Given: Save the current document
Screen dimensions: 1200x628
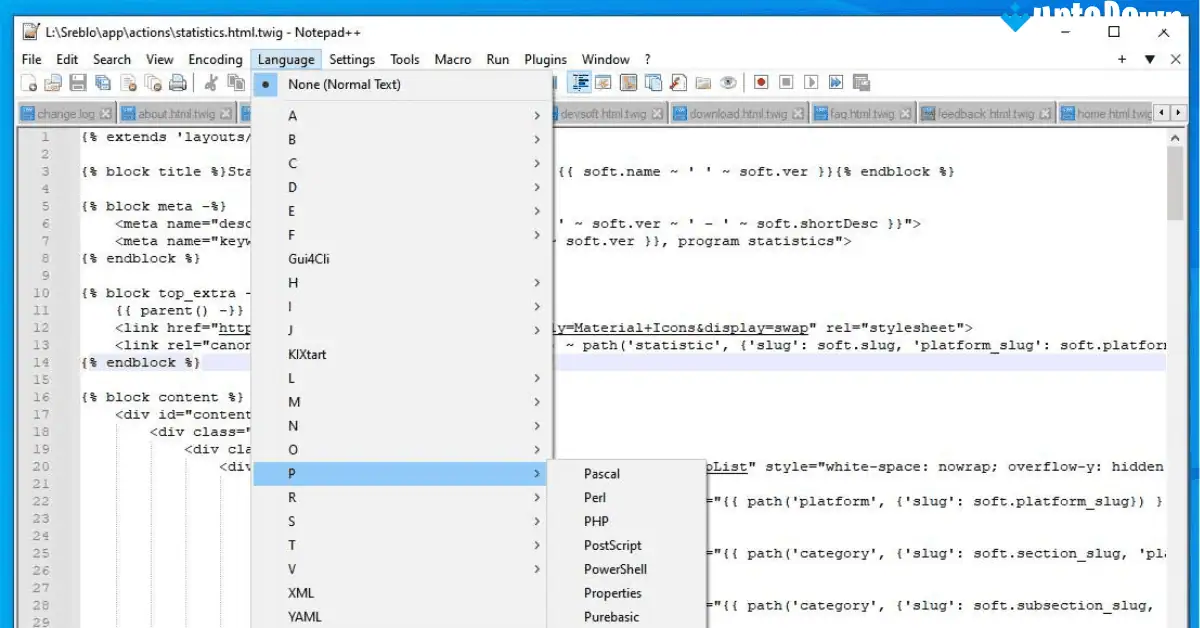Looking at the screenshot, I should 78,82.
